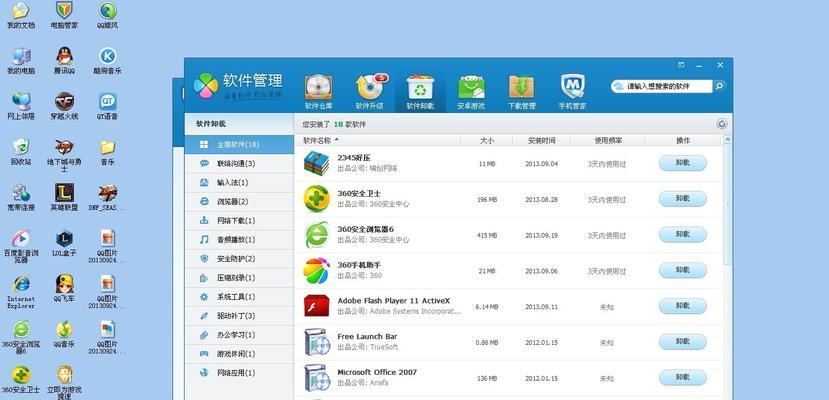This screenshot has height=400, width=829.
Task: Click the software list vertical scrollbar thumb
Action: click(x=727, y=204)
